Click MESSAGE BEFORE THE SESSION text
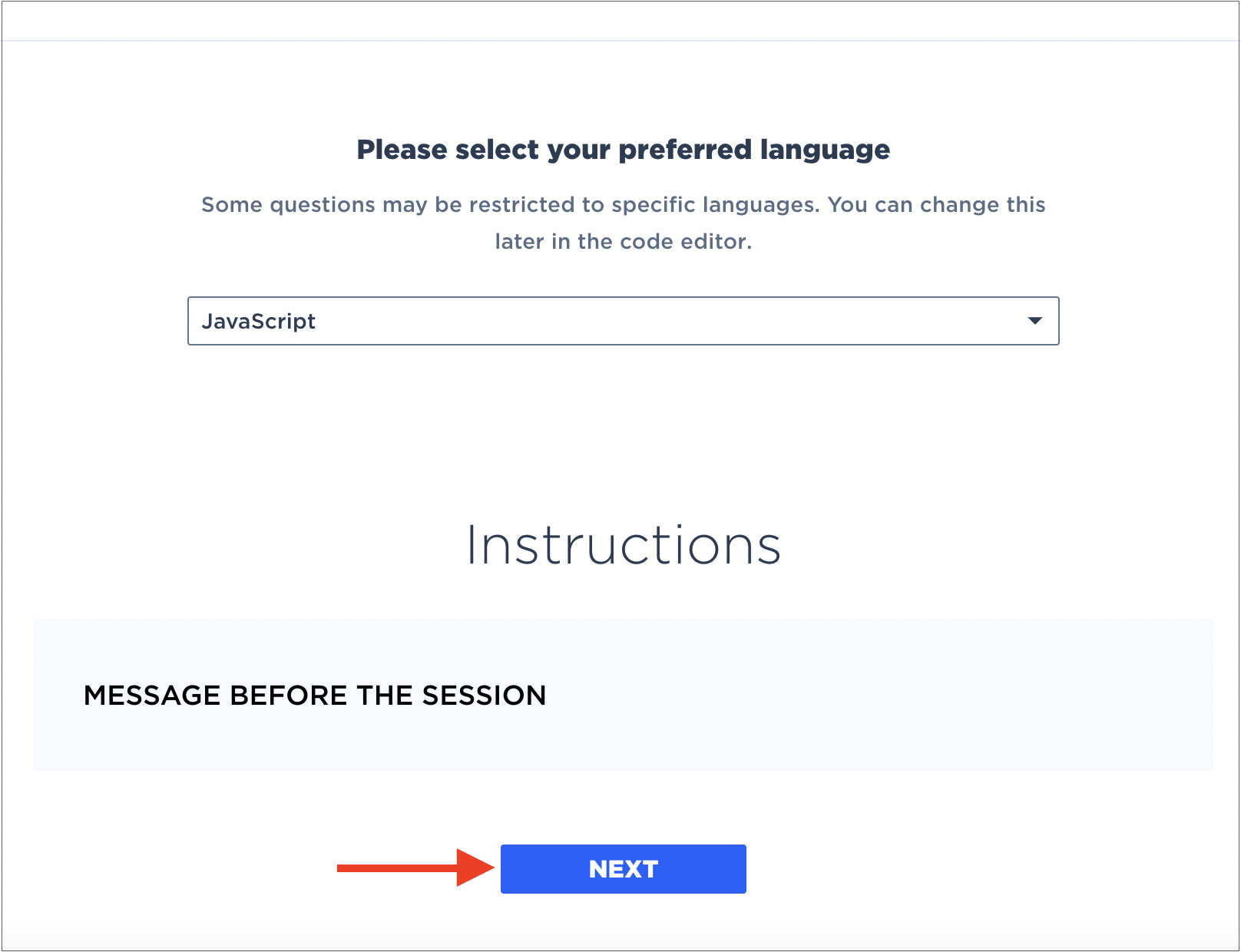This screenshot has width=1241, height=952. coord(315,695)
